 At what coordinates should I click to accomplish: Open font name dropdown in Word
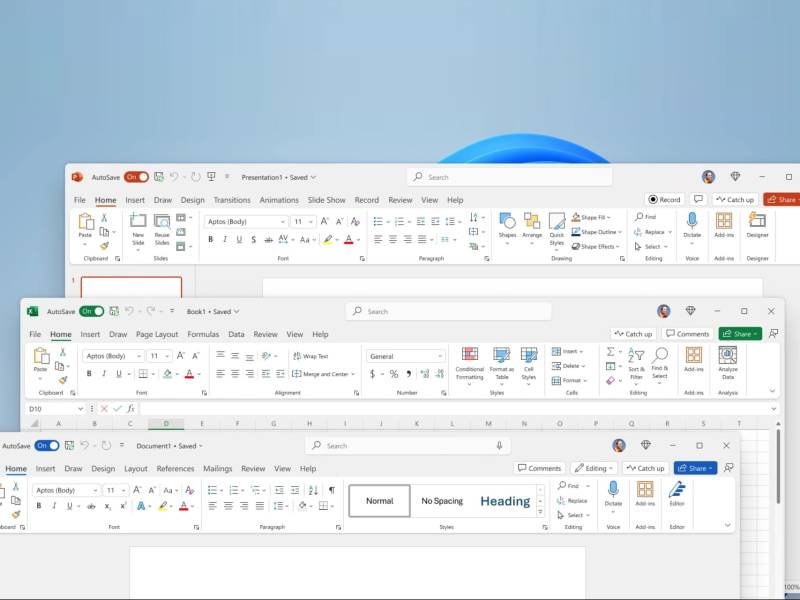(x=95, y=490)
